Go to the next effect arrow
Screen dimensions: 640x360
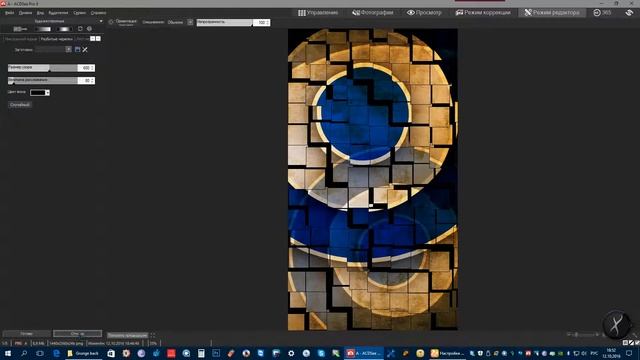pyautogui.click(x=98, y=39)
